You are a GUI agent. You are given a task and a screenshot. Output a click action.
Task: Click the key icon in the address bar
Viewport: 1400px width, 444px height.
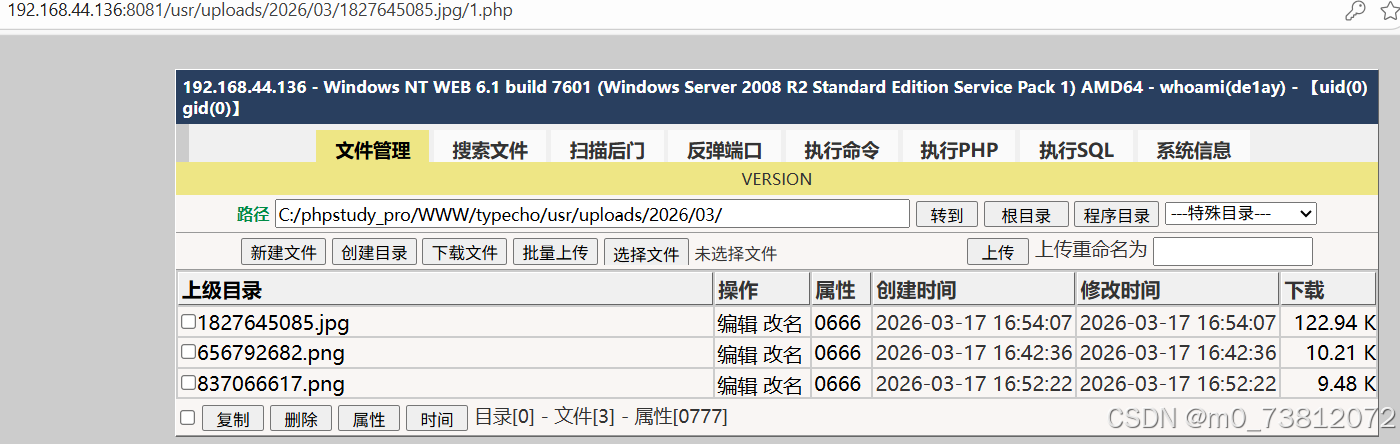[x=1355, y=11]
